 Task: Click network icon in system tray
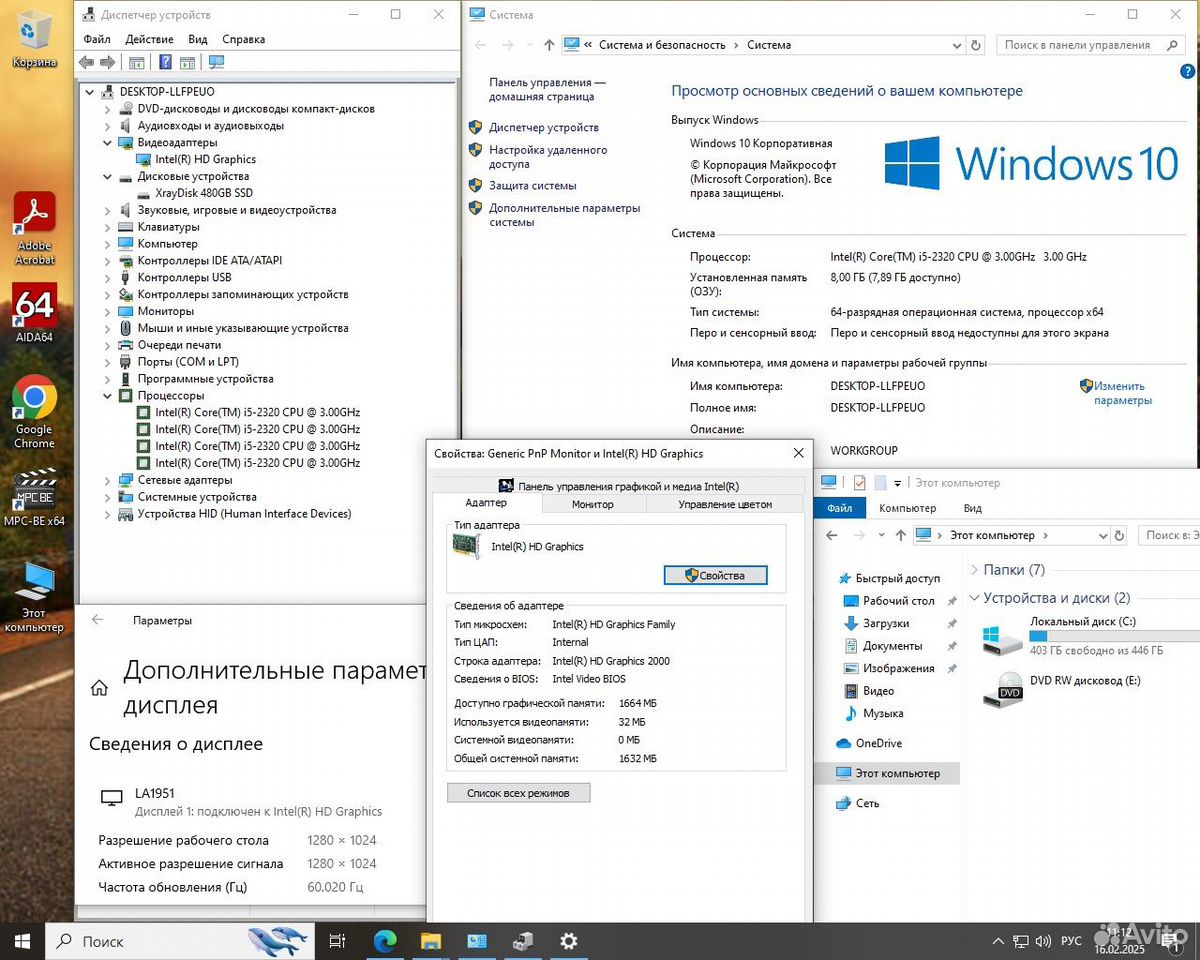click(x=1021, y=941)
